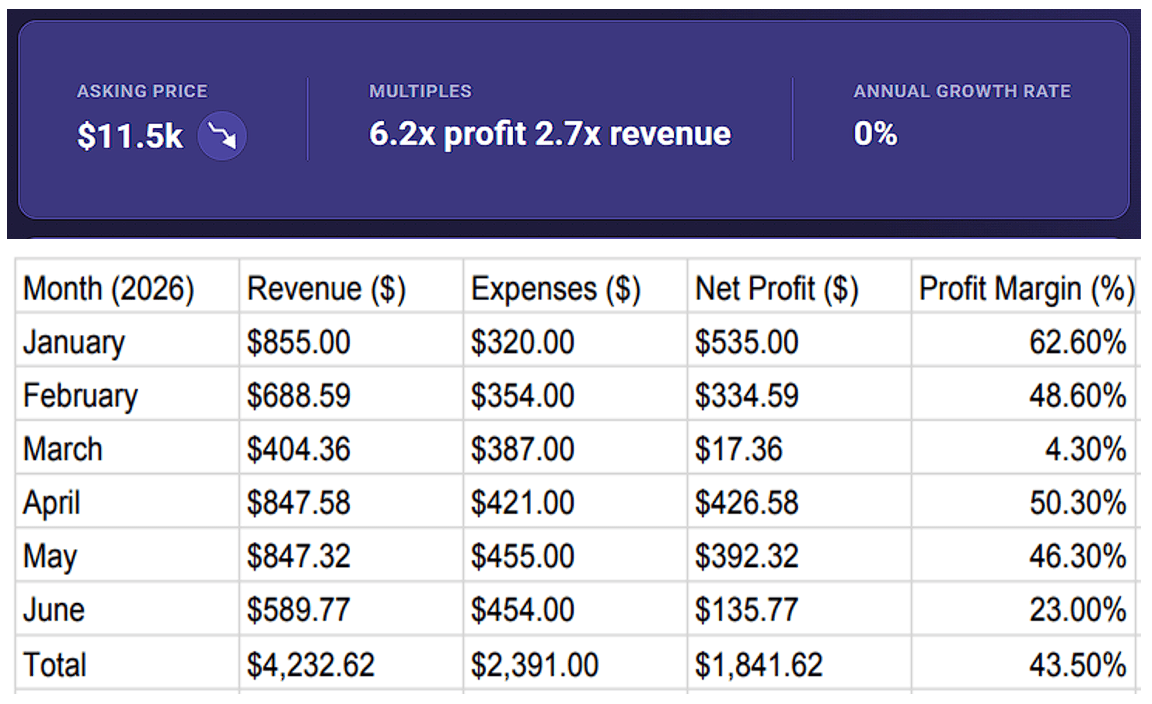1152x704 pixels.
Task: Click the ANNUAL GROWTH RATE label
Action: [962, 91]
